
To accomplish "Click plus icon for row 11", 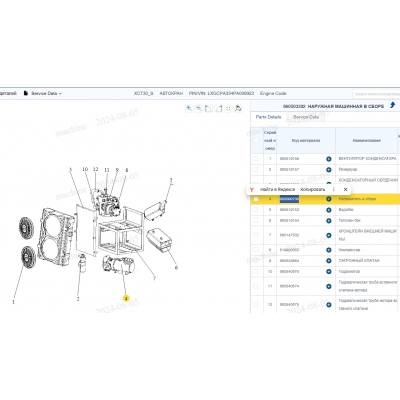I will 329,286.
